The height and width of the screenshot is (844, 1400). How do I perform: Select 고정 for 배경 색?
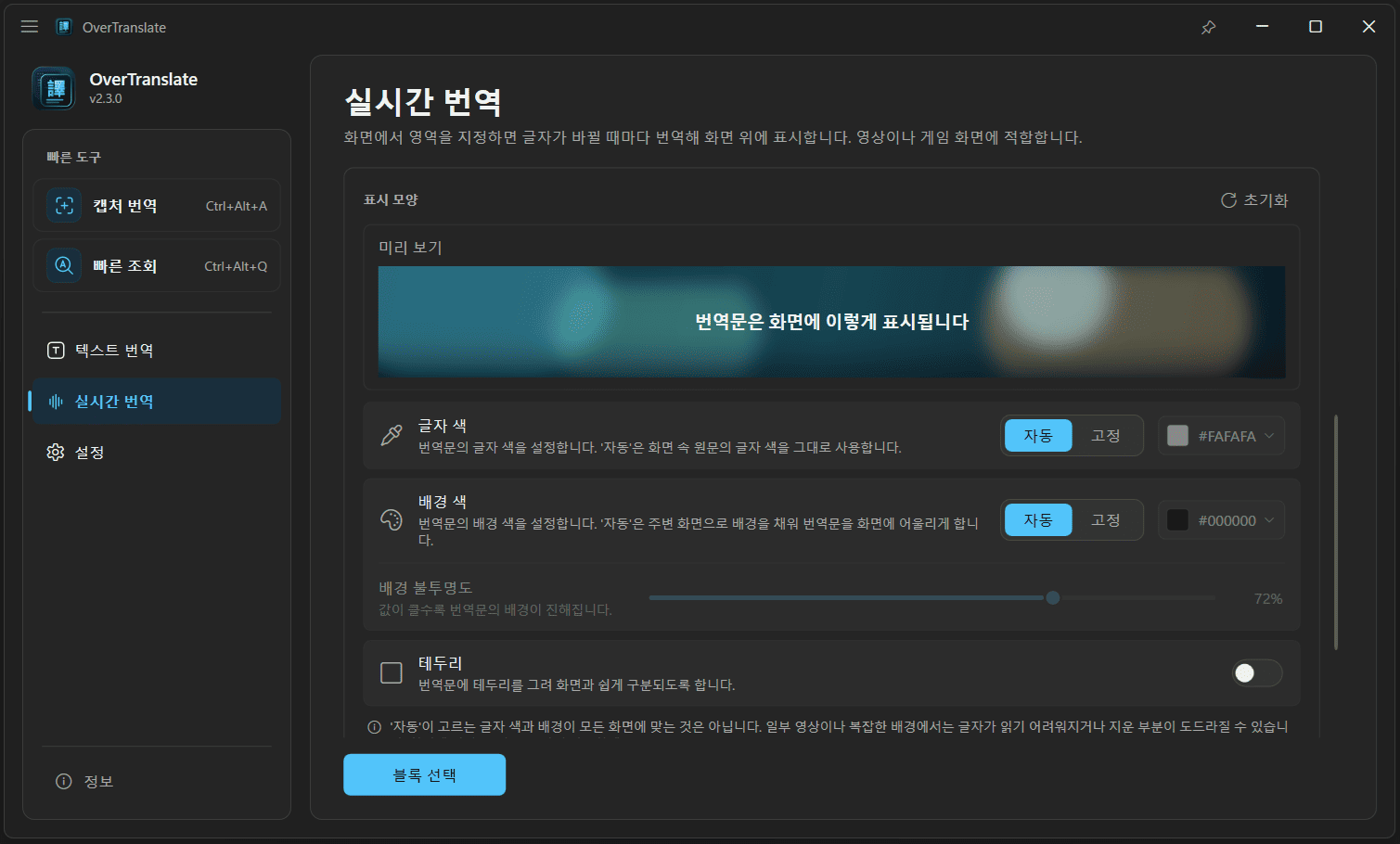[1106, 520]
